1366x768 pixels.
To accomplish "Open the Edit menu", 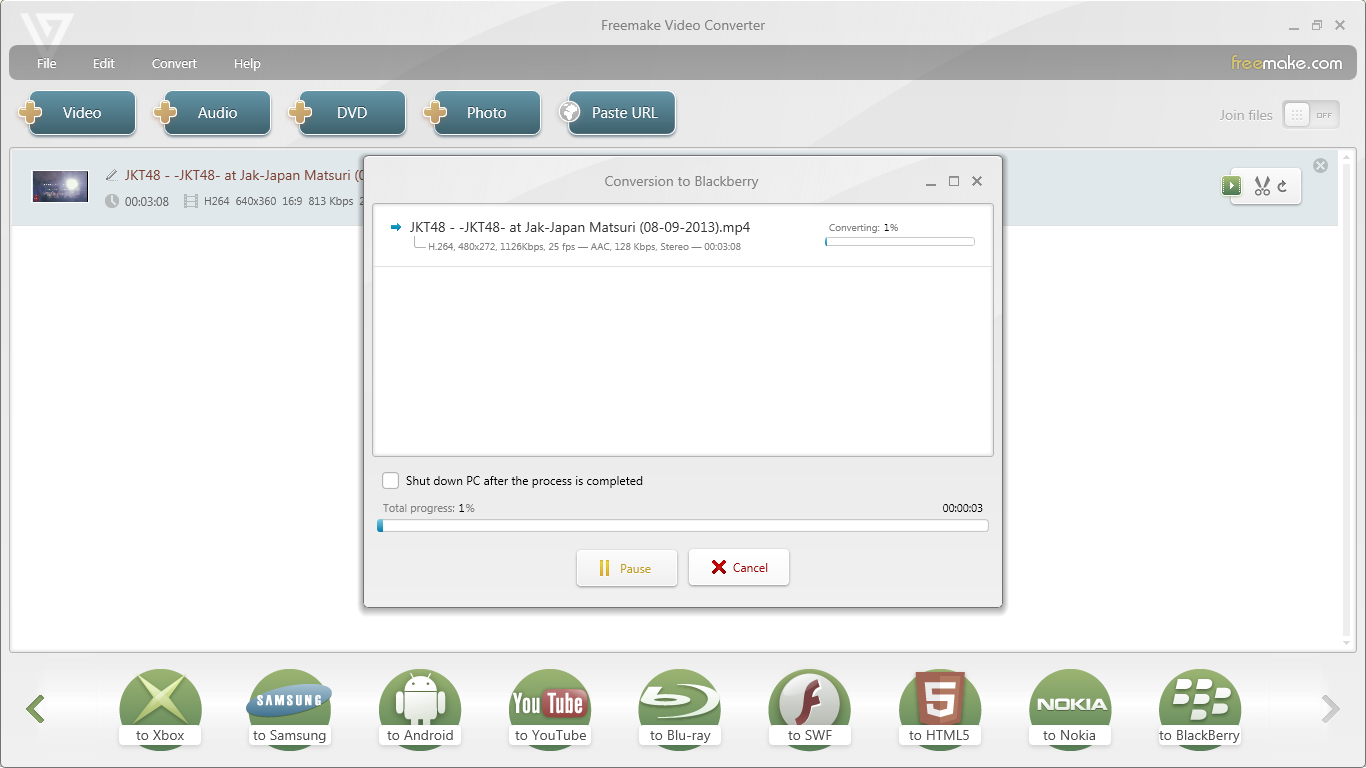I will 104,64.
